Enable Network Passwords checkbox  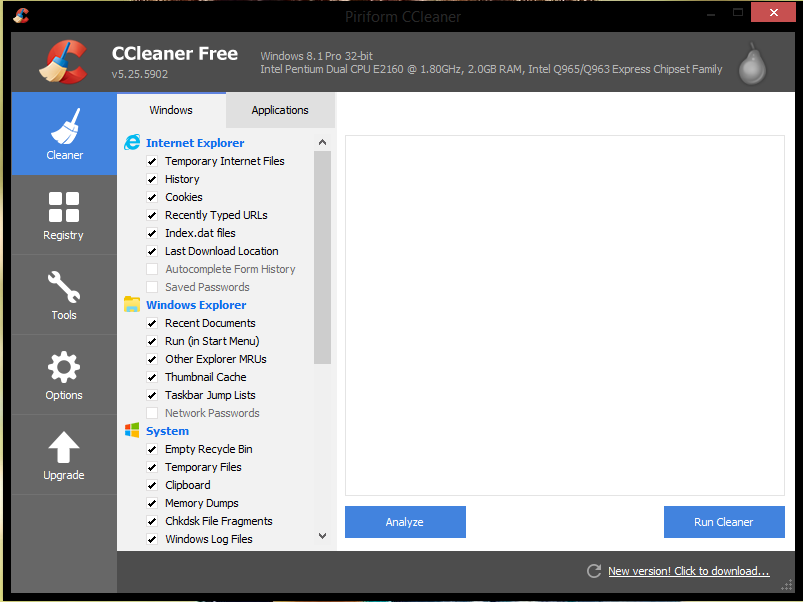click(x=152, y=413)
